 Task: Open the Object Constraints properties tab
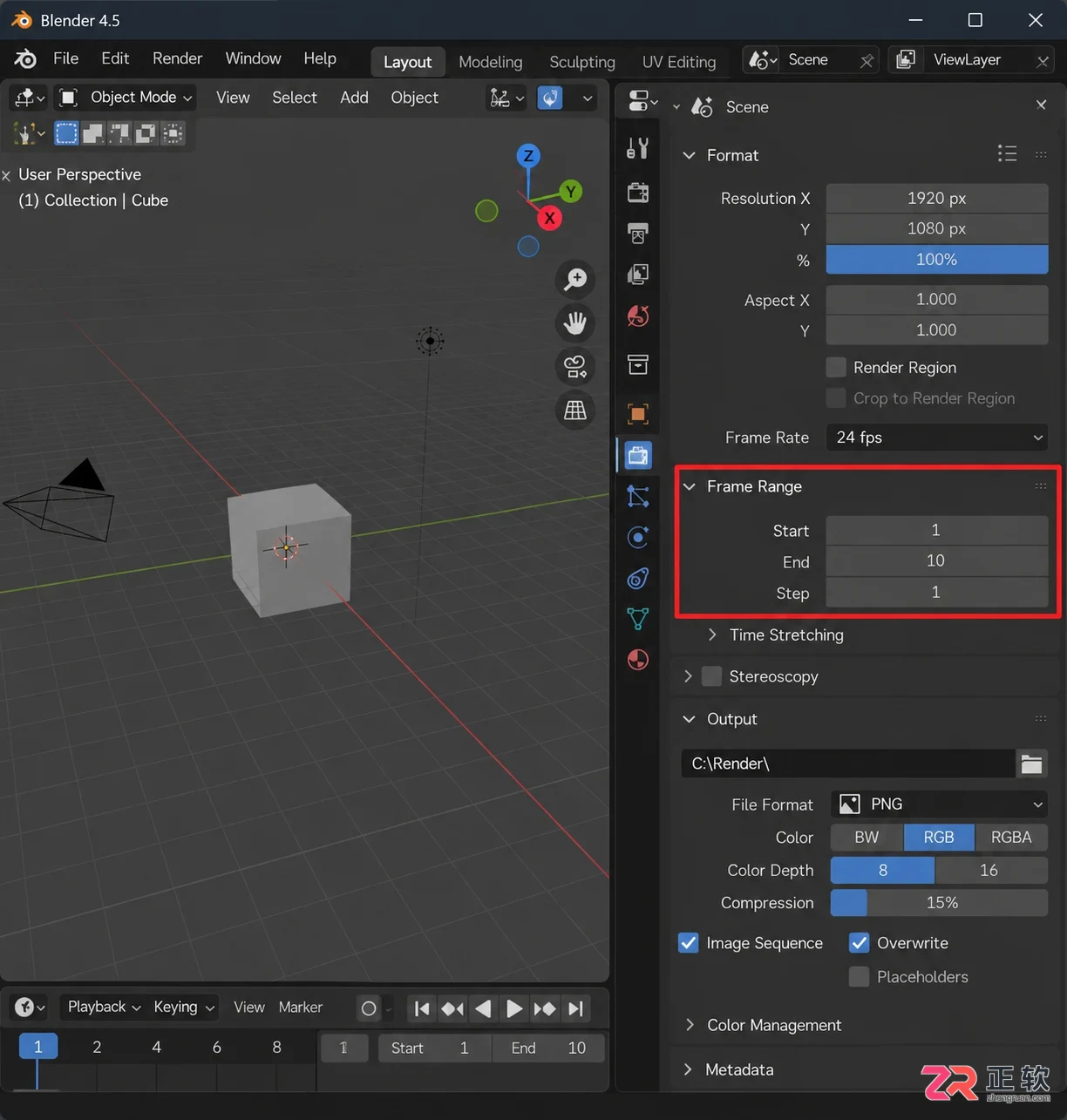(638, 578)
